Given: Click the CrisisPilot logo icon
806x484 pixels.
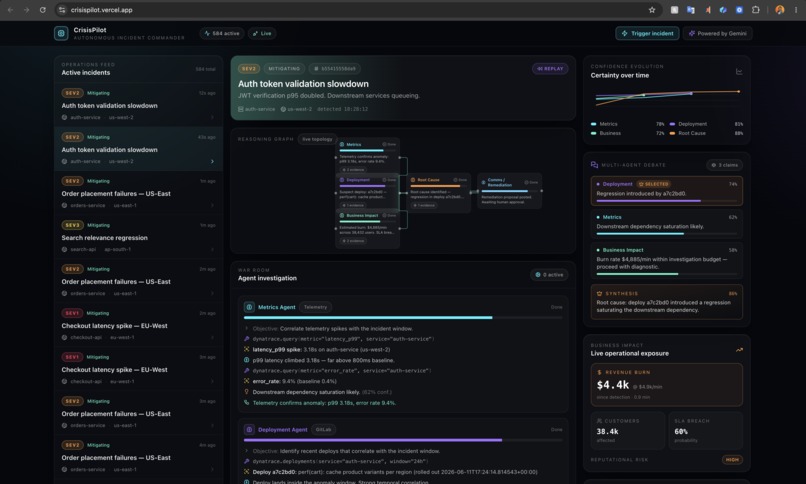Looking at the screenshot, I should click(x=61, y=33).
